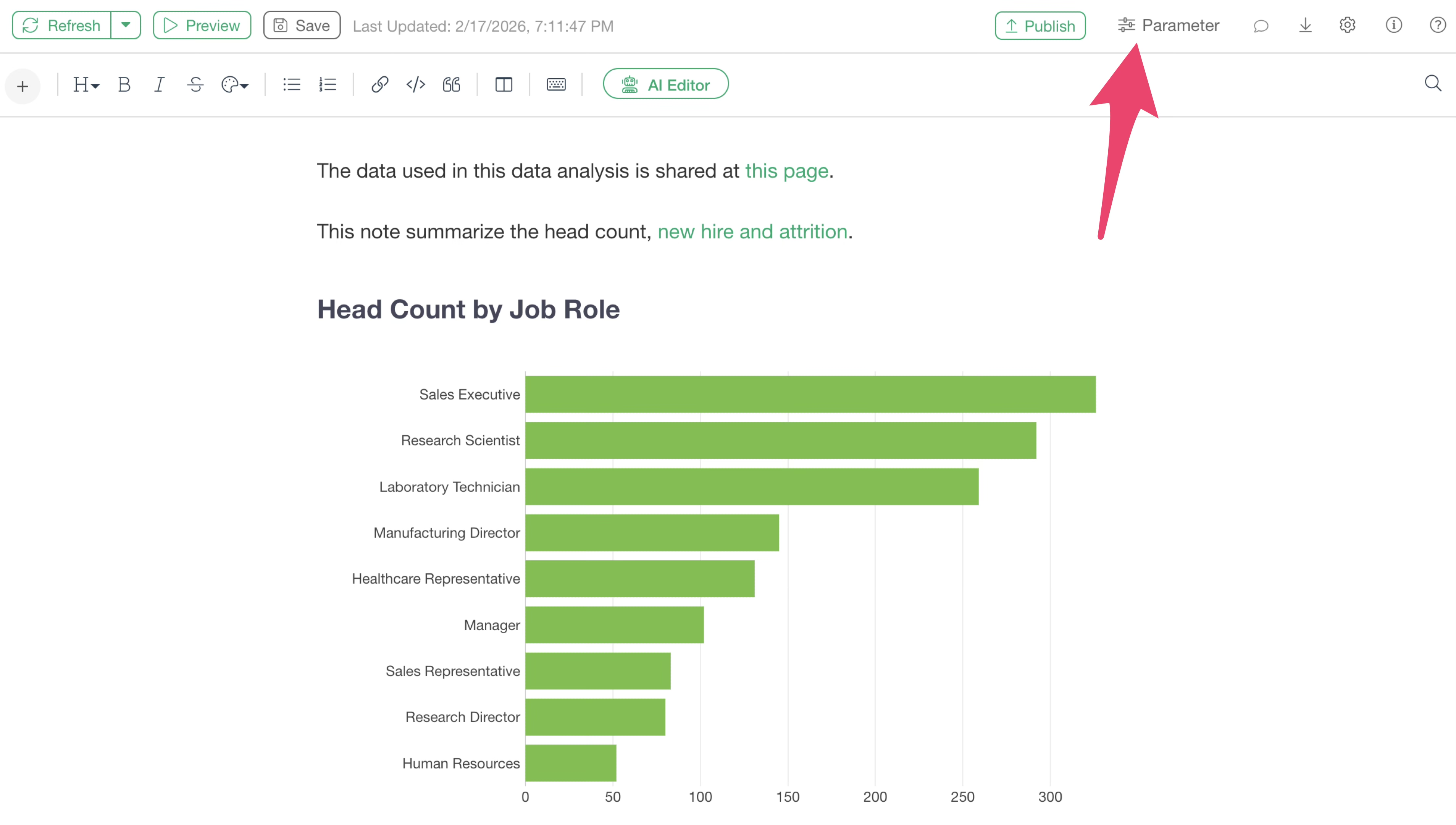Insert a numbered list
The height and width of the screenshot is (825, 1456).
point(327,85)
